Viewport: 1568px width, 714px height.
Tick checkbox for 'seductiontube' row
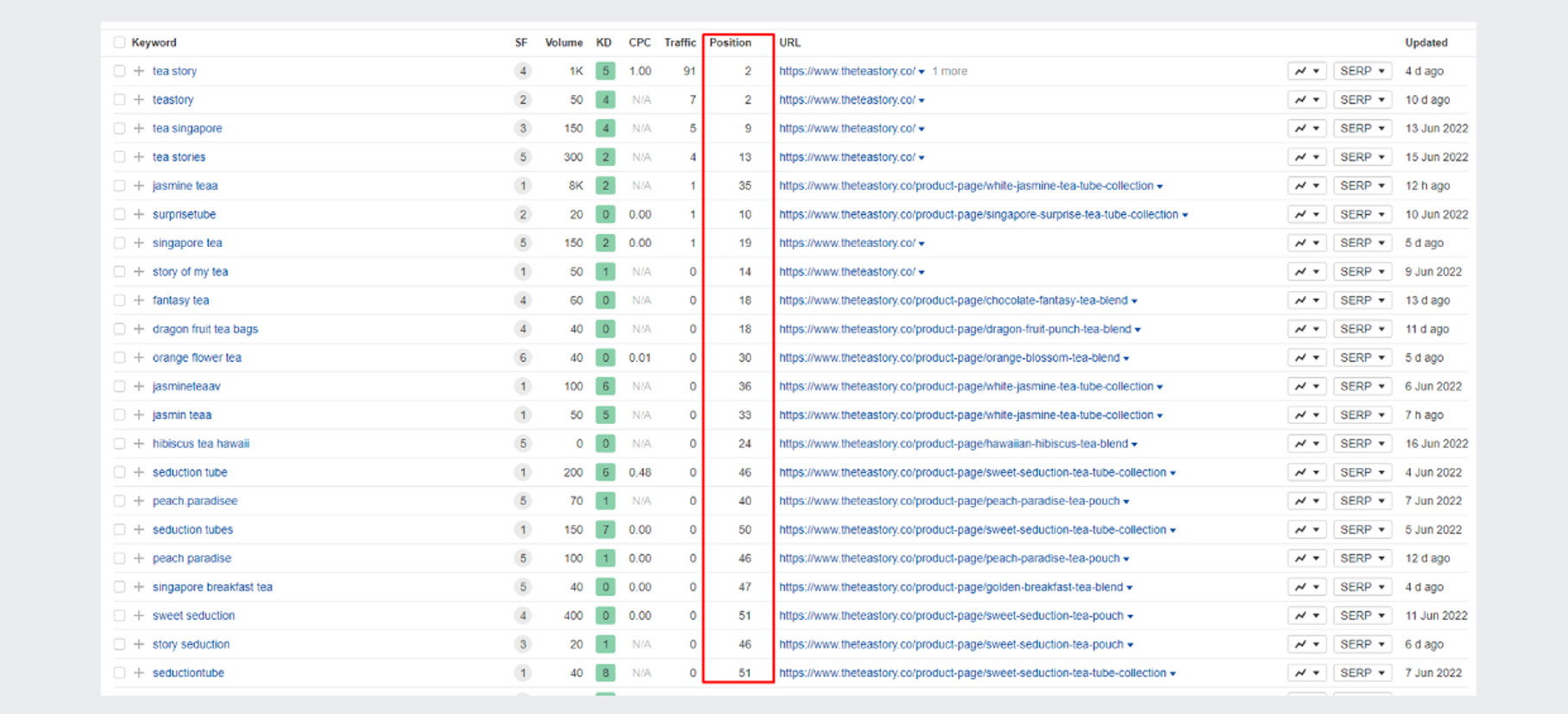click(x=119, y=673)
